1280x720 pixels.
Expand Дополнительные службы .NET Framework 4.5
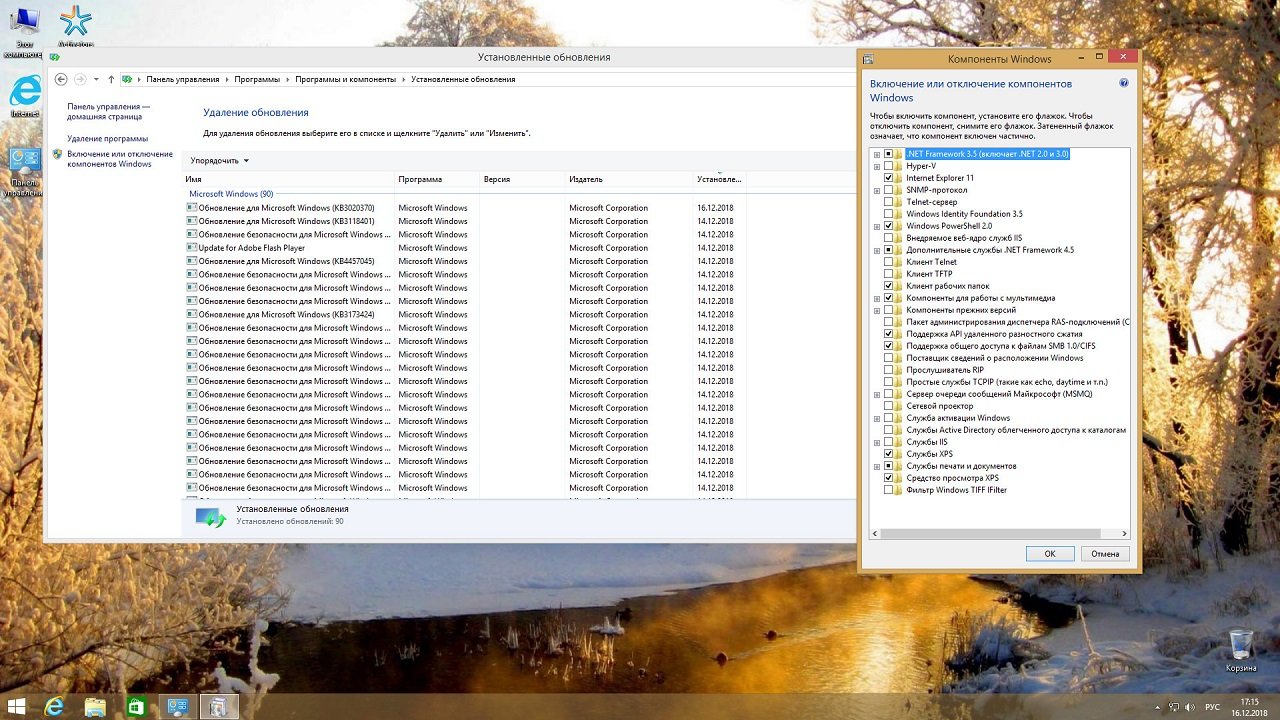point(877,250)
